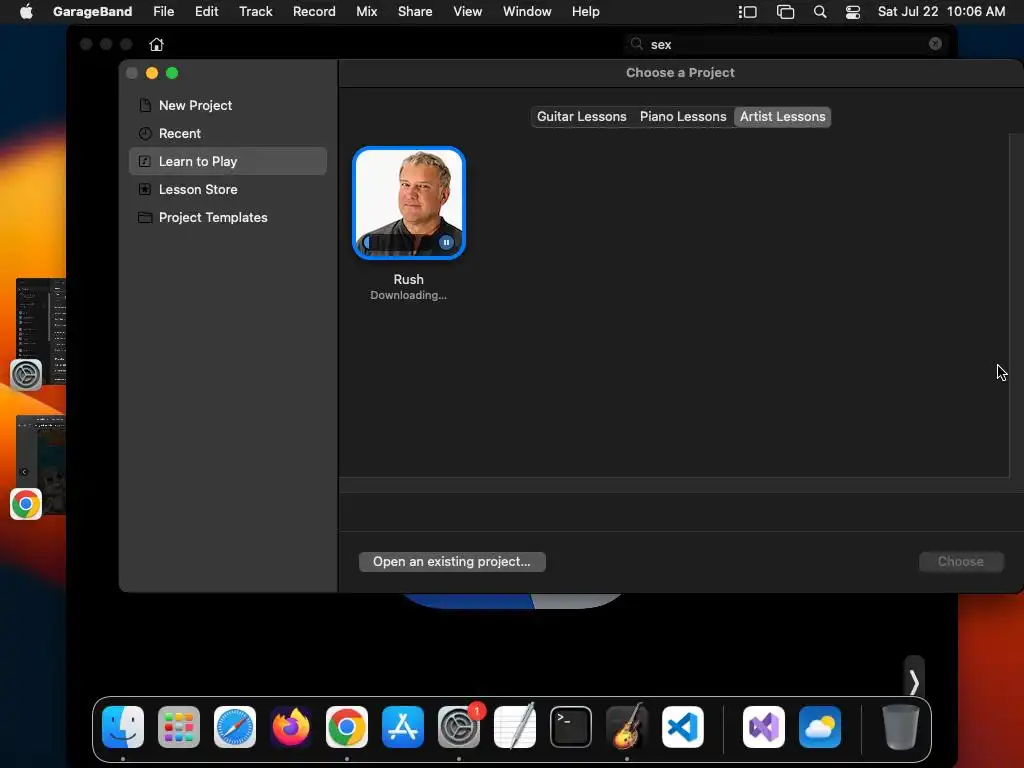1024x768 pixels.
Task: Click the magnifier icon in search field
Action: point(636,44)
